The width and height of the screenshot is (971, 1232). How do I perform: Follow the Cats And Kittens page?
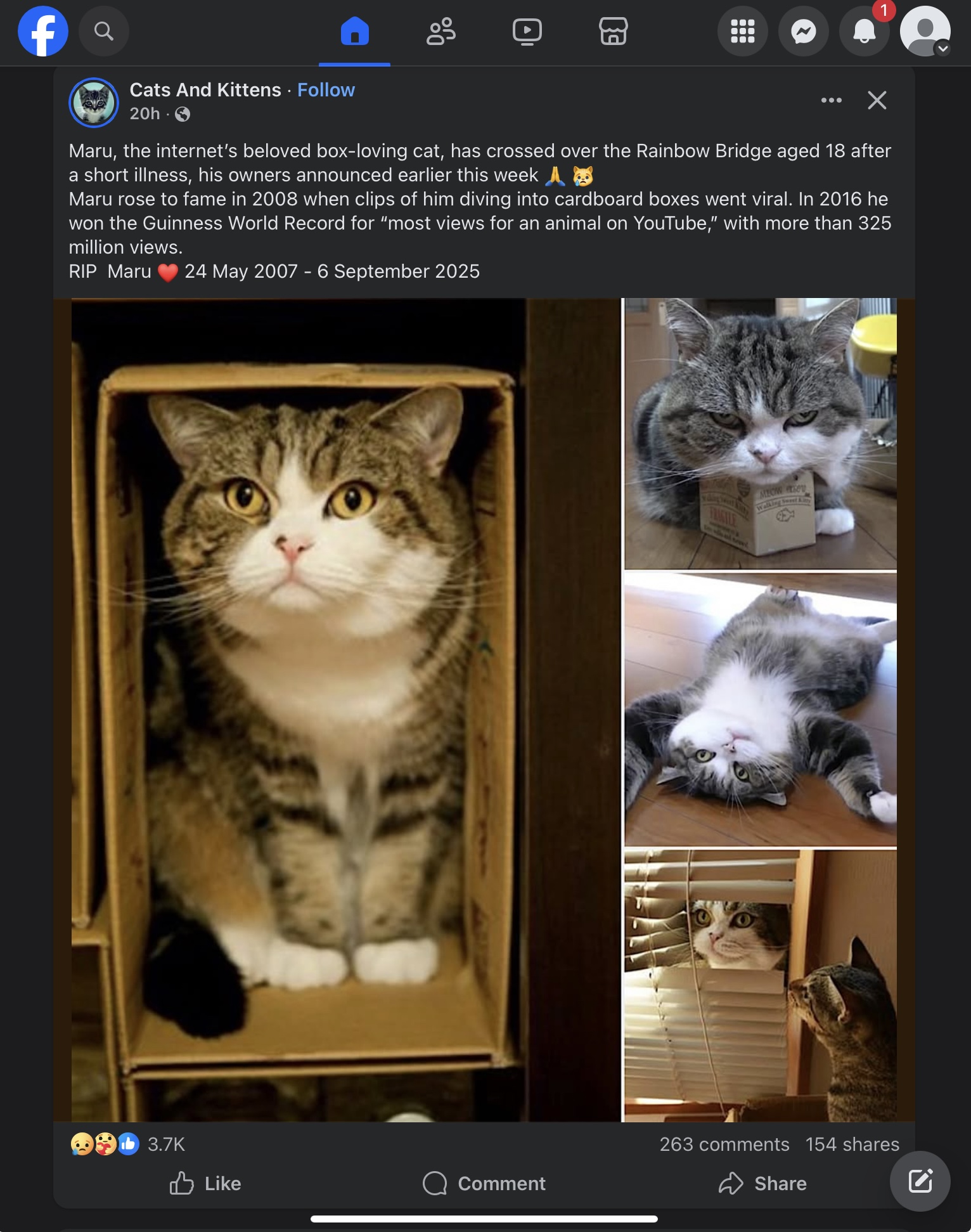[x=326, y=90]
